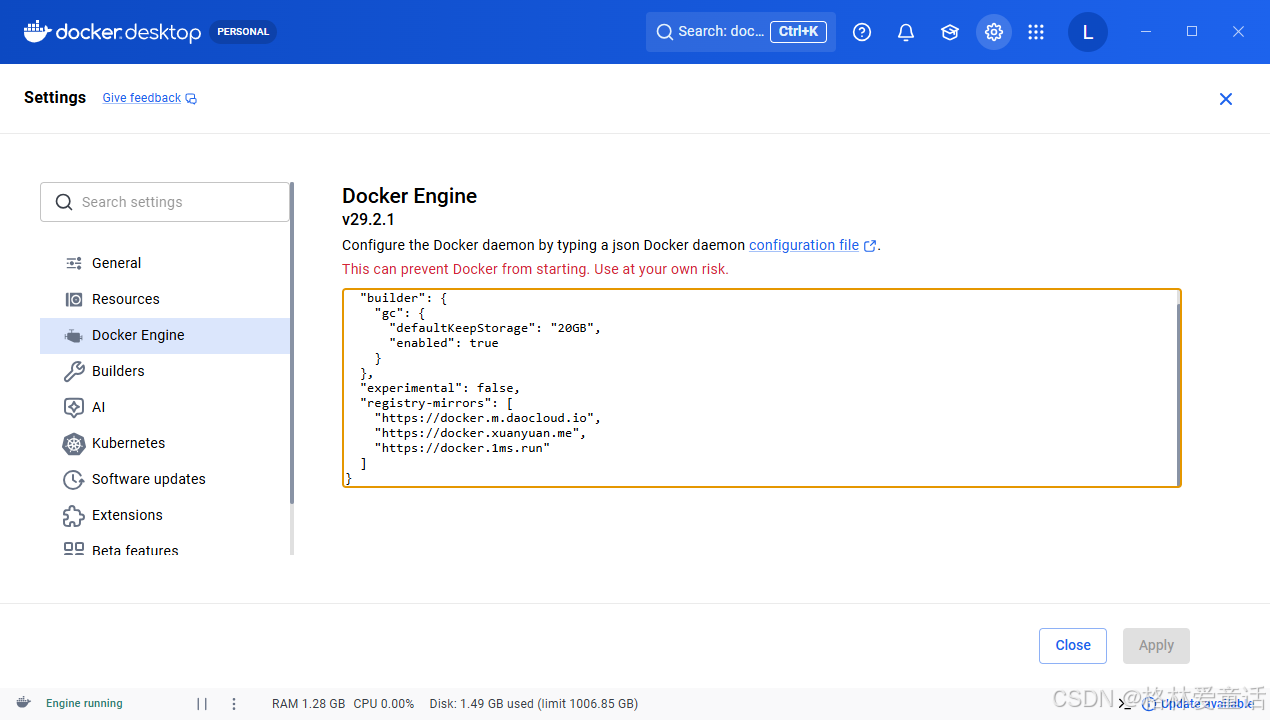Click the status bar whale icon
Image resolution: width=1270 pixels, height=720 pixels.
[24, 703]
